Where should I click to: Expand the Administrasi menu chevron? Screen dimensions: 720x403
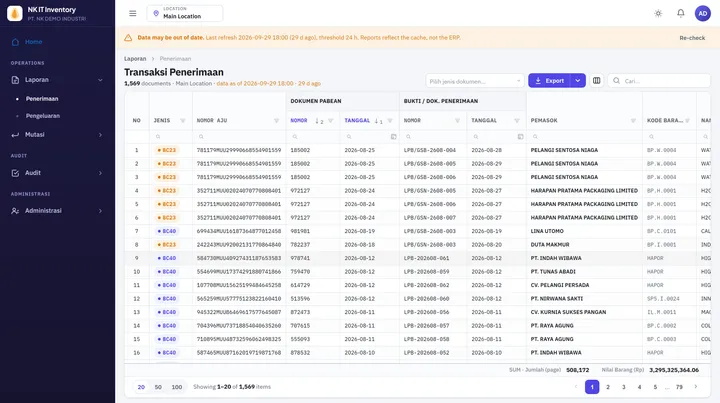[x=100, y=211]
